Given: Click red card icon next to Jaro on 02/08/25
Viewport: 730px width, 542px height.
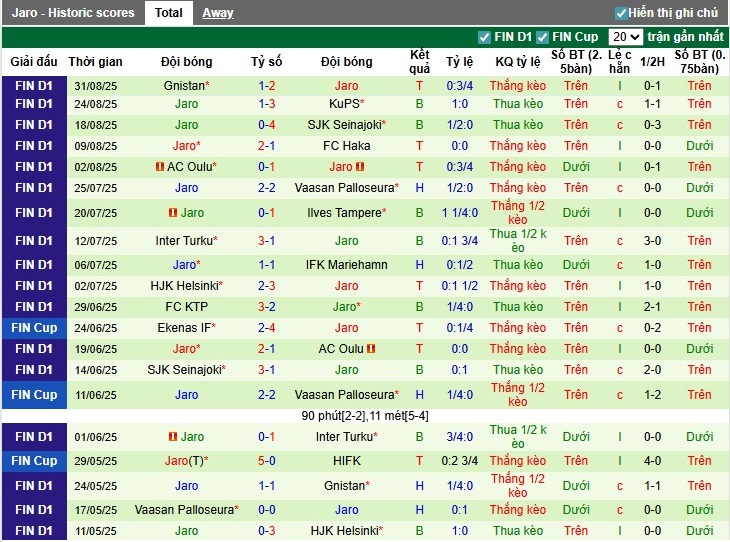Looking at the screenshot, I should pos(360,167).
